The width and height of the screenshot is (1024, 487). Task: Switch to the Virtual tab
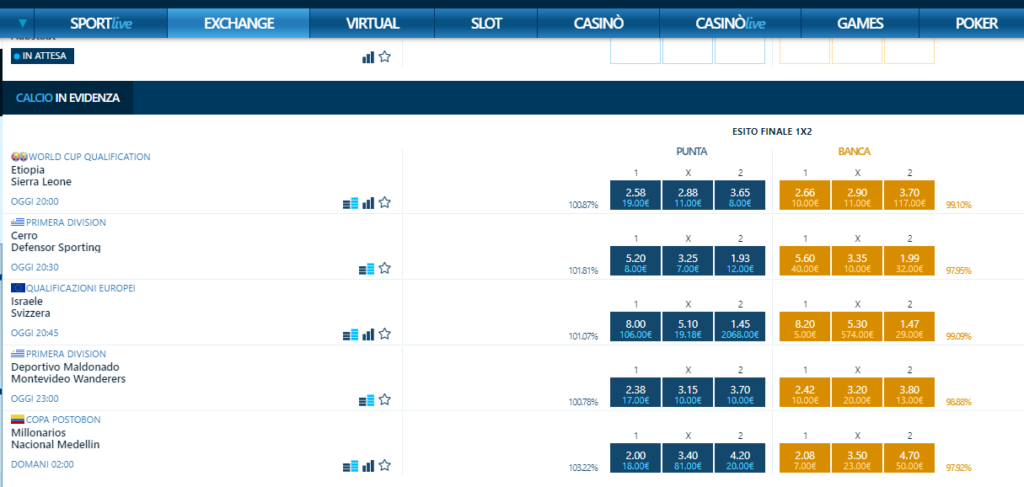click(372, 23)
